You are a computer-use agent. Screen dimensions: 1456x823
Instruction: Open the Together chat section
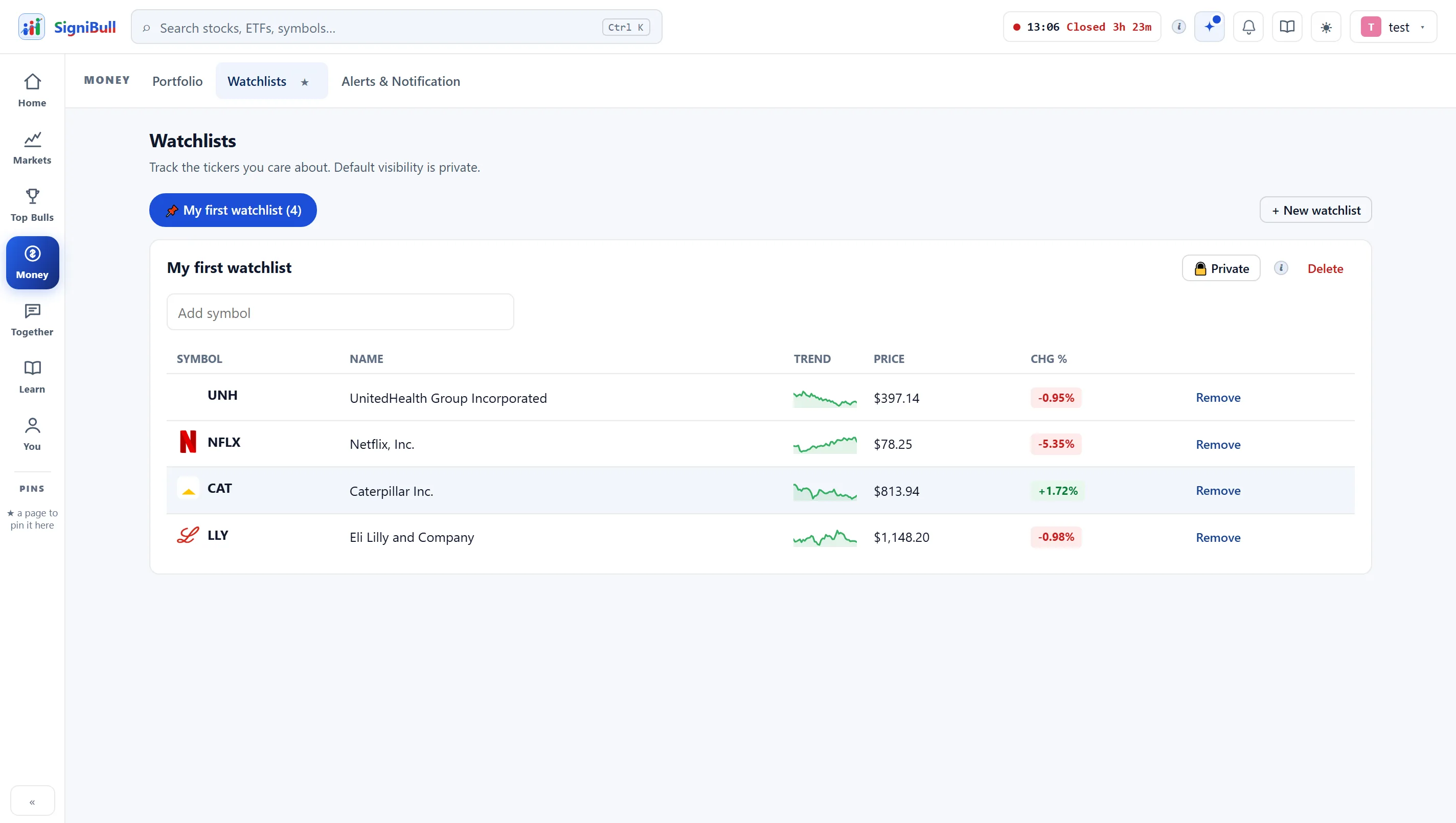click(32, 320)
